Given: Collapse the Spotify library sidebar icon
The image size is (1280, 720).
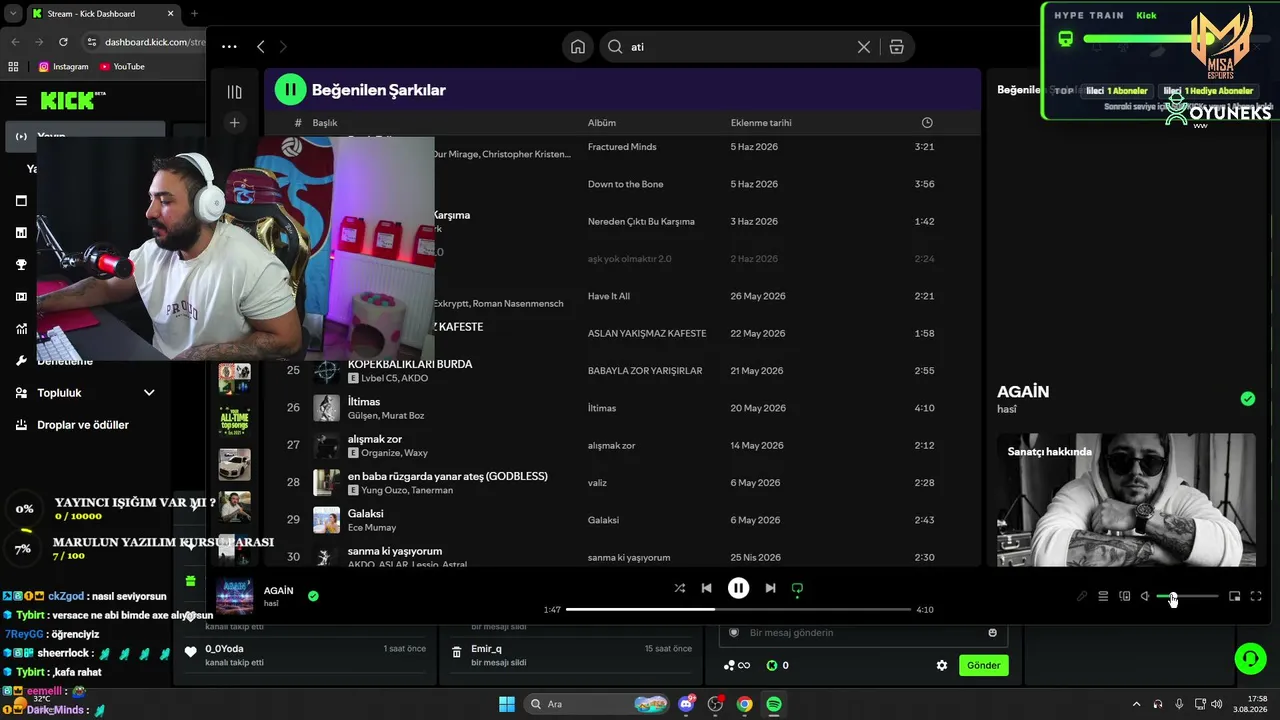Looking at the screenshot, I should click(x=235, y=92).
